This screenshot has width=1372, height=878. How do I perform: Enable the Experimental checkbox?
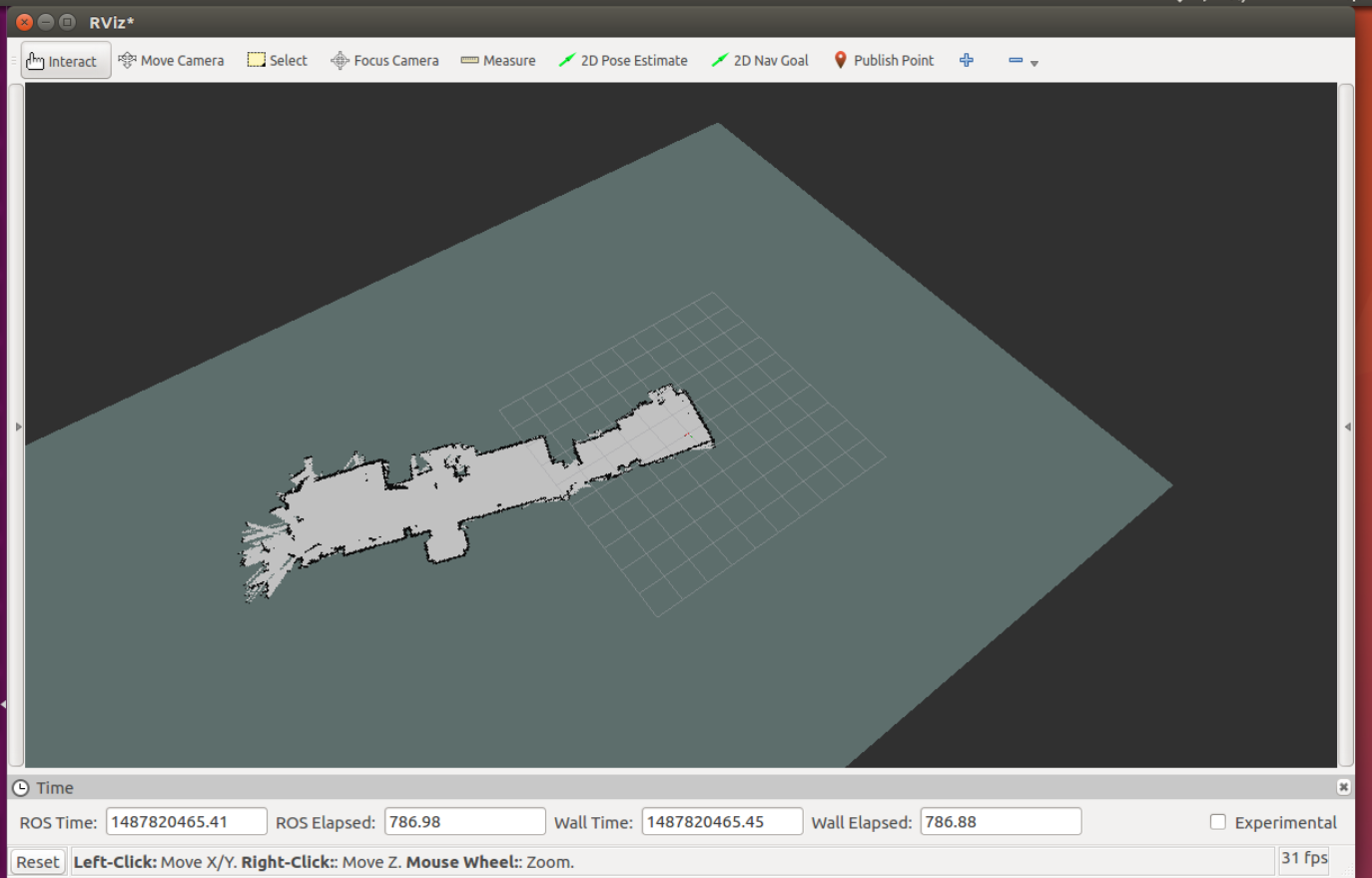point(1218,822)
